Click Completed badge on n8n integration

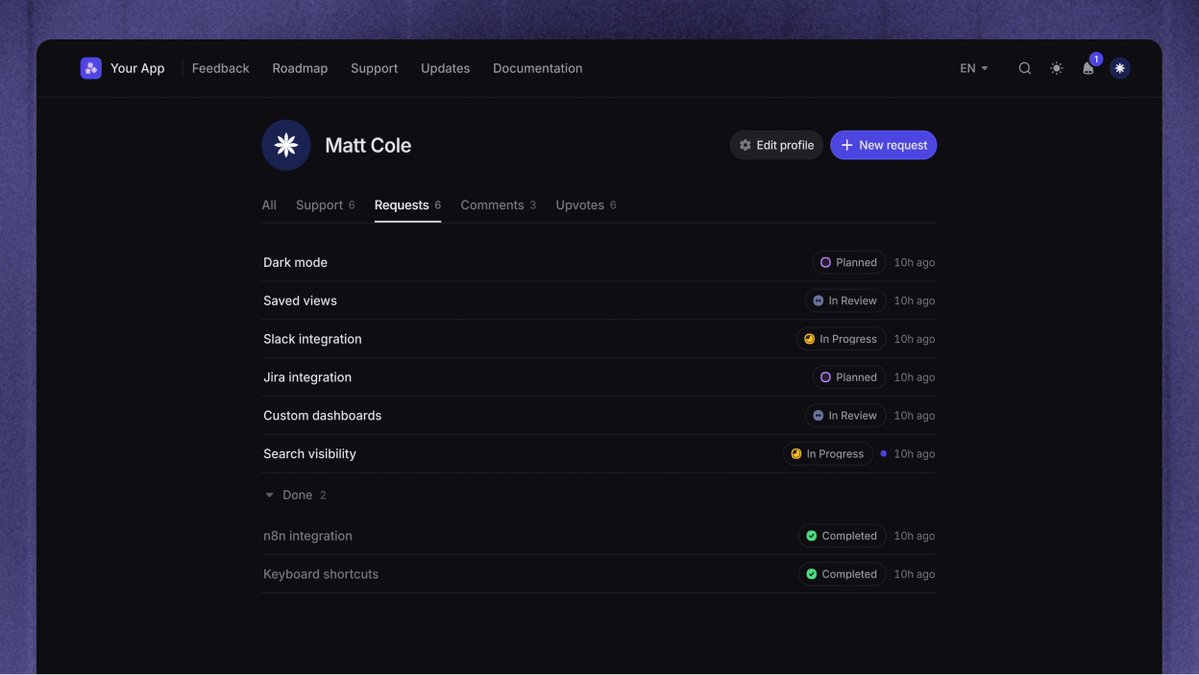[842, 536]
